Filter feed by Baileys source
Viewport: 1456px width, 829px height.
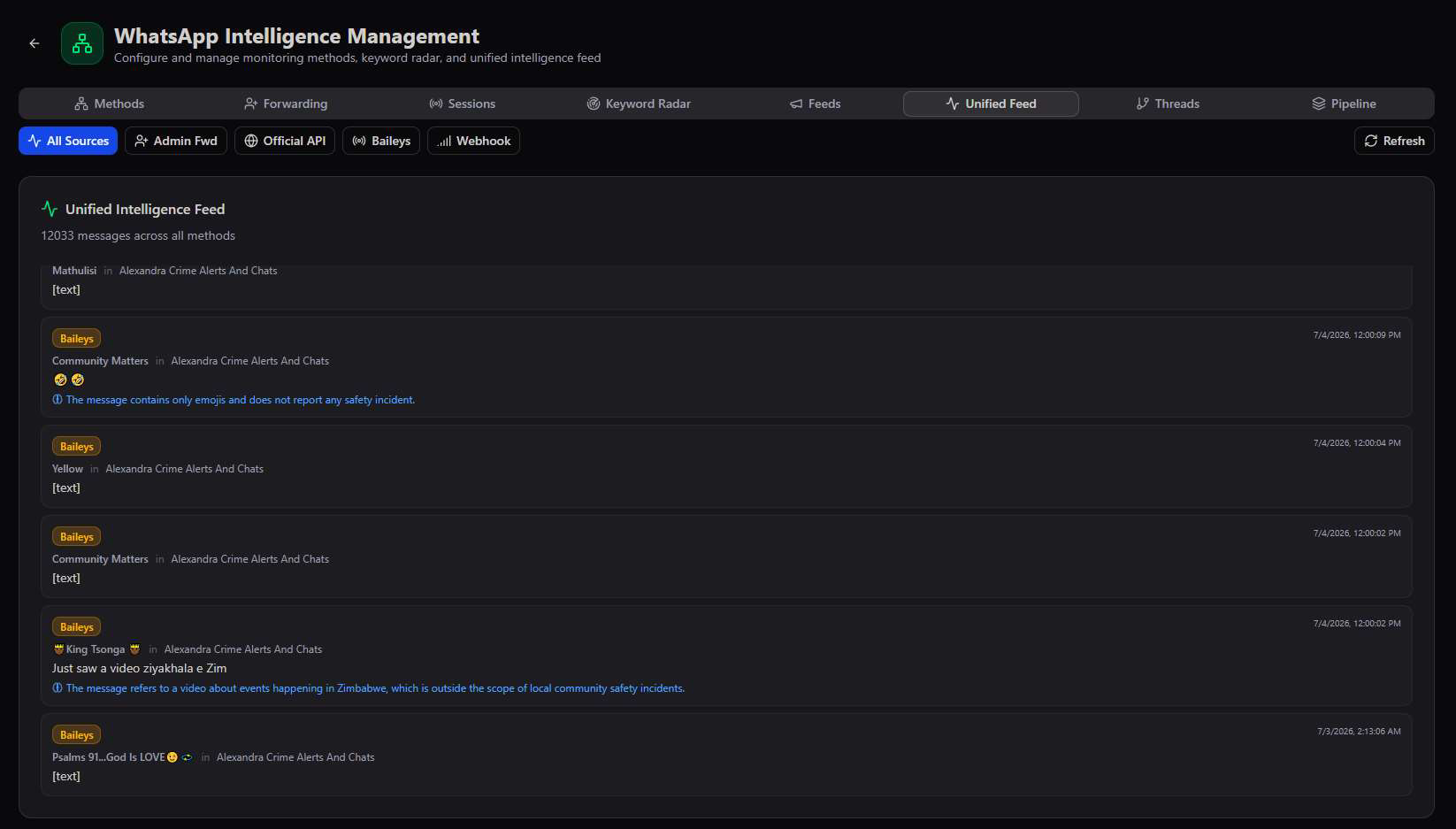point(381,141)
